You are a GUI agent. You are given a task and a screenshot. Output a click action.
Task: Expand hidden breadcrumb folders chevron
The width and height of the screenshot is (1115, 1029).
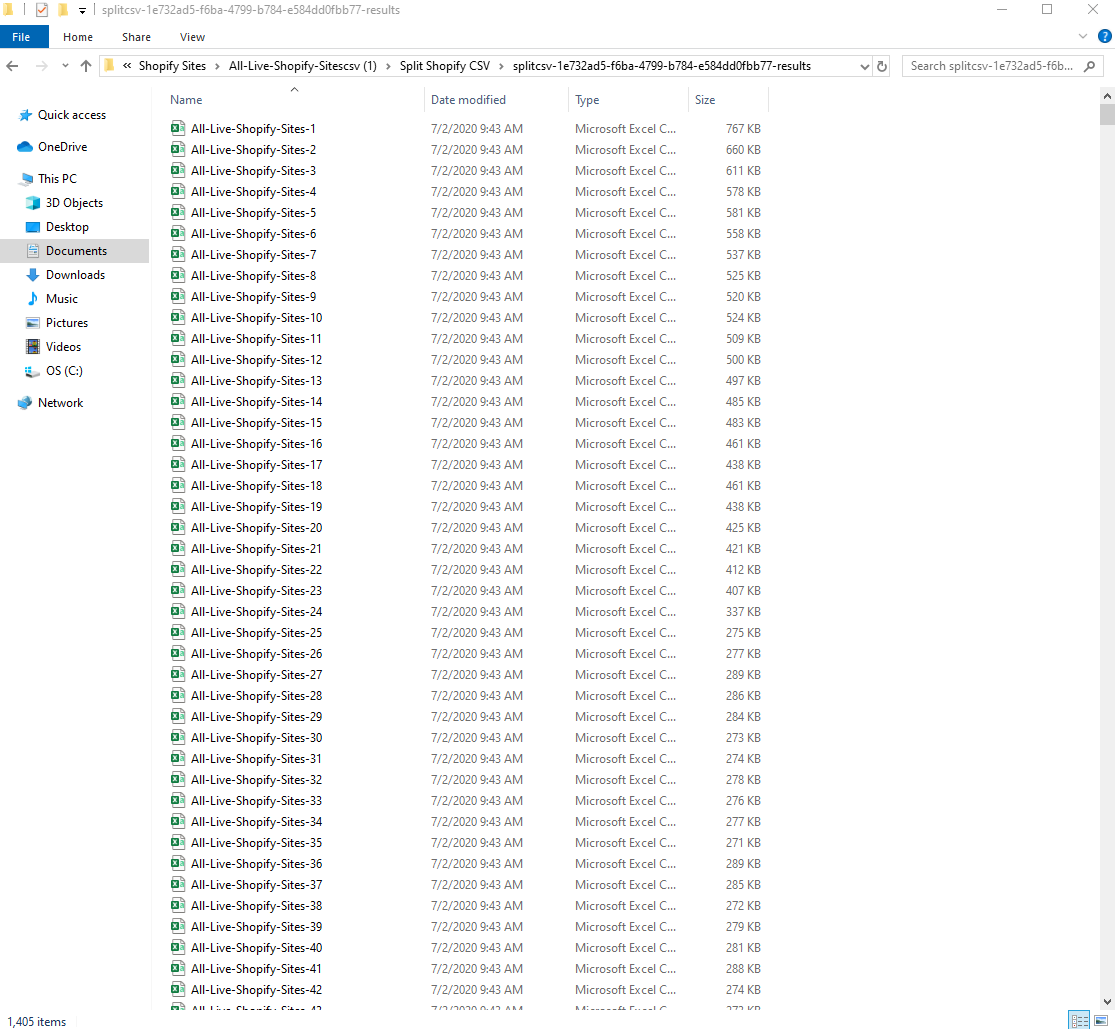pos(127,66)
